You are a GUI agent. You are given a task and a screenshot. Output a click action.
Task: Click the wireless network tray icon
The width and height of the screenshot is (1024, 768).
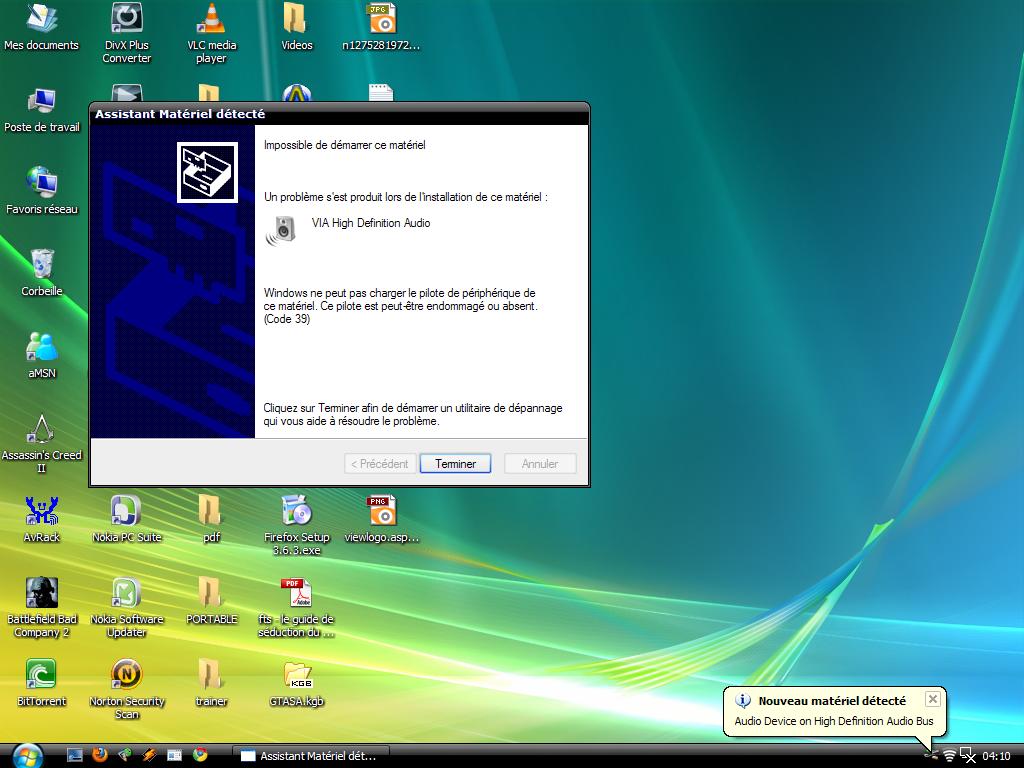(x=949, y=756)
